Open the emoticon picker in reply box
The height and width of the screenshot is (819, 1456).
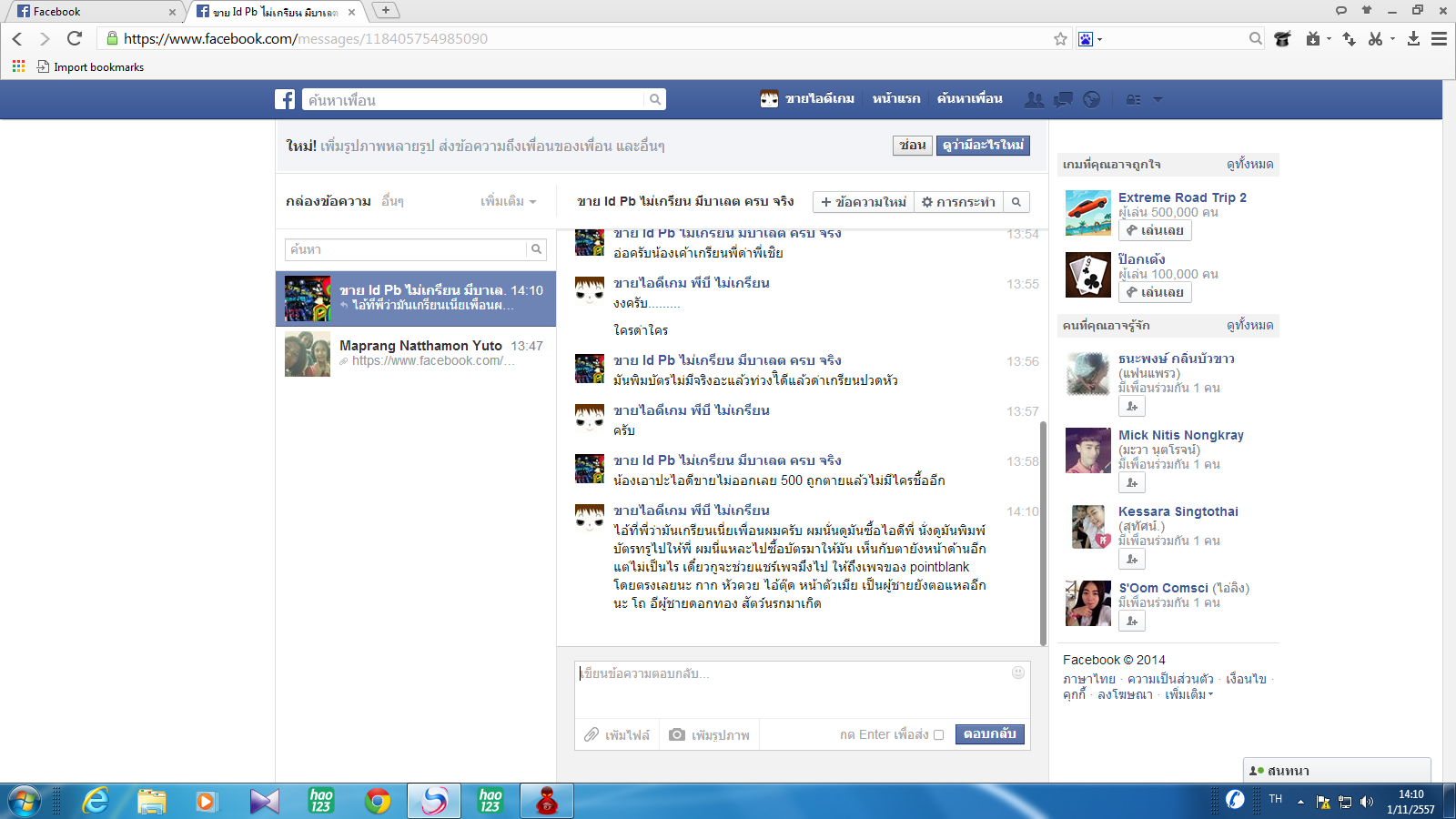[x=1018, y=672]
